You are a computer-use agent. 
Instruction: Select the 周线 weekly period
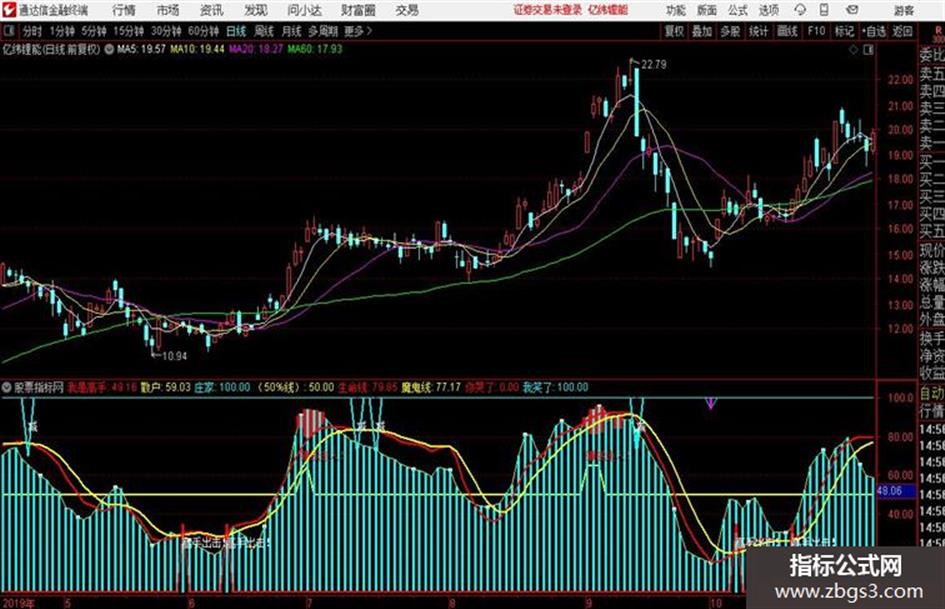(x=263, y=31)
